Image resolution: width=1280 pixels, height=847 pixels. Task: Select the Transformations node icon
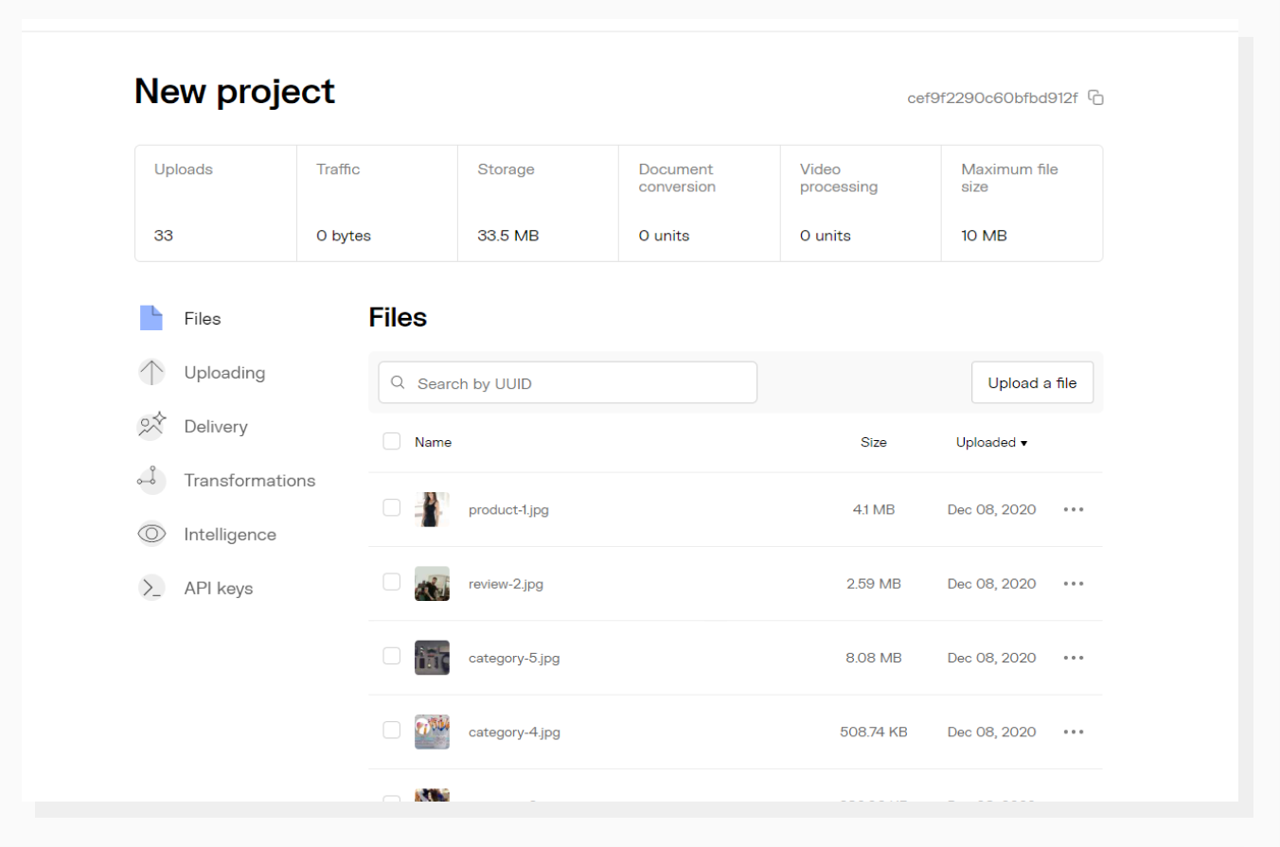tap(151, 480)
